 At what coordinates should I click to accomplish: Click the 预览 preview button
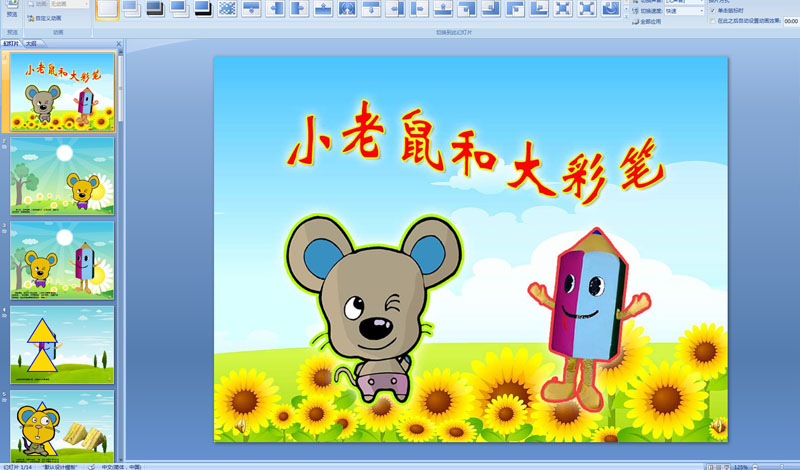click(12, 9)
